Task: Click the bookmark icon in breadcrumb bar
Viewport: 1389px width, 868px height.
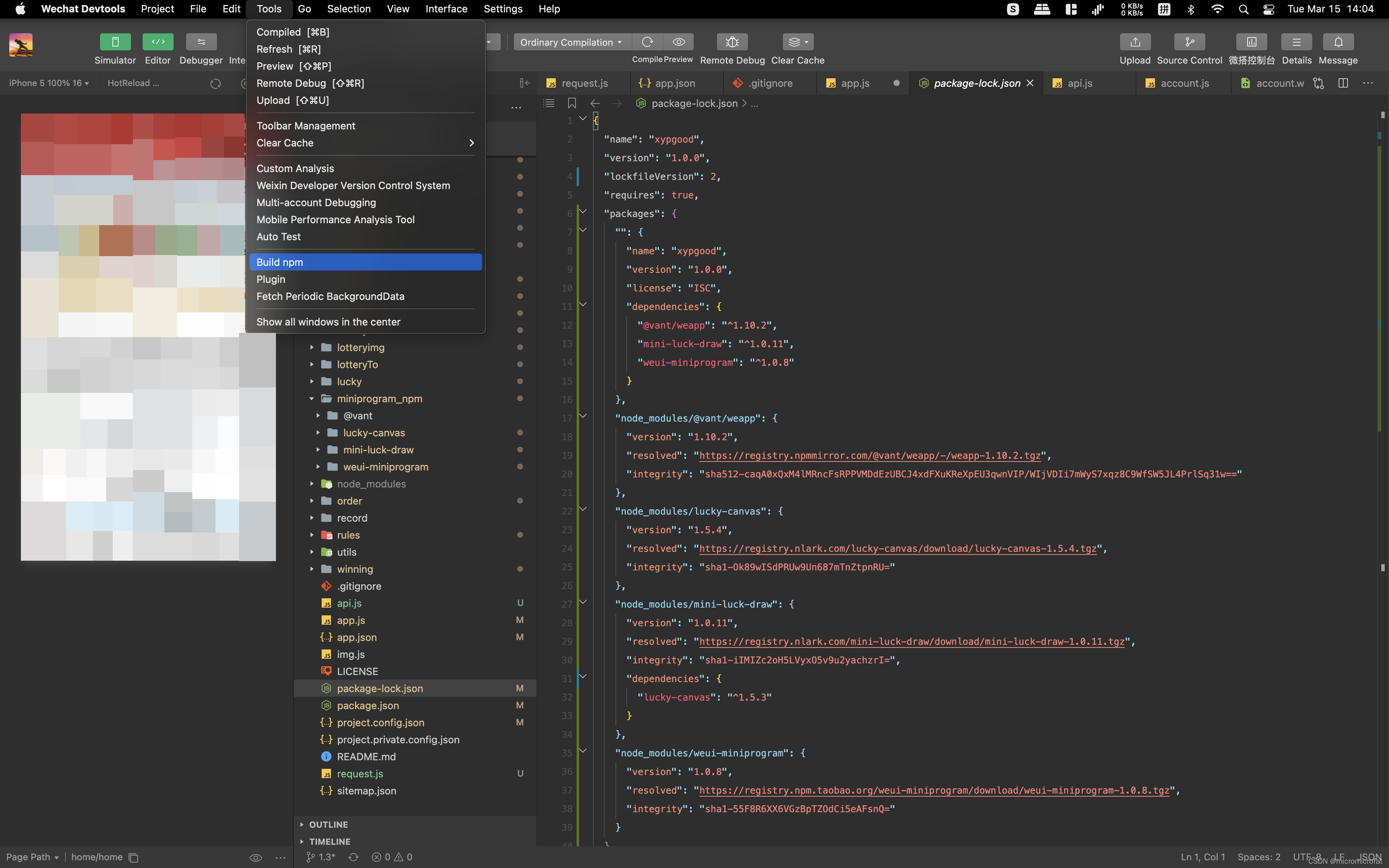Action: [572, 103]
